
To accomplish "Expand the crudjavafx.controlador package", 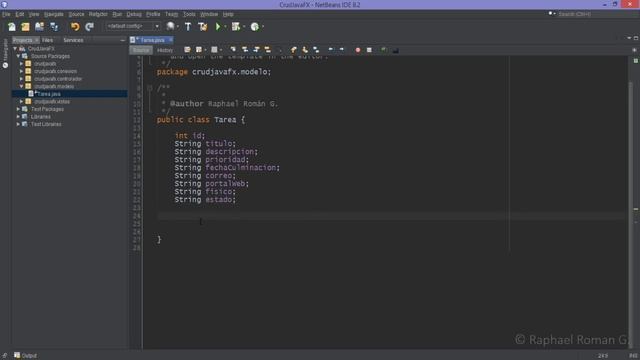I will click(x=22, y=79).
